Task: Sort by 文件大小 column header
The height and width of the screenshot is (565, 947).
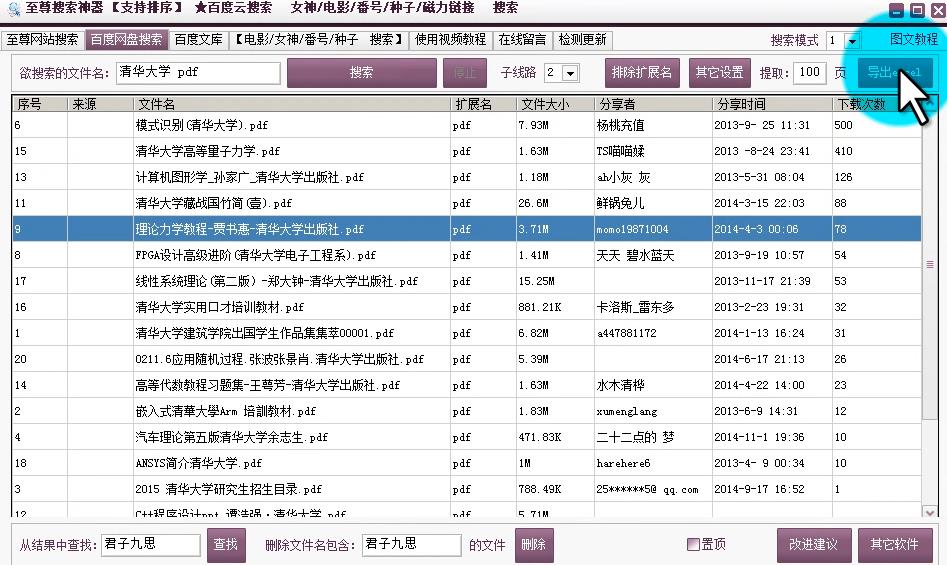Action: pyautogui.click(x=556, y=104)
